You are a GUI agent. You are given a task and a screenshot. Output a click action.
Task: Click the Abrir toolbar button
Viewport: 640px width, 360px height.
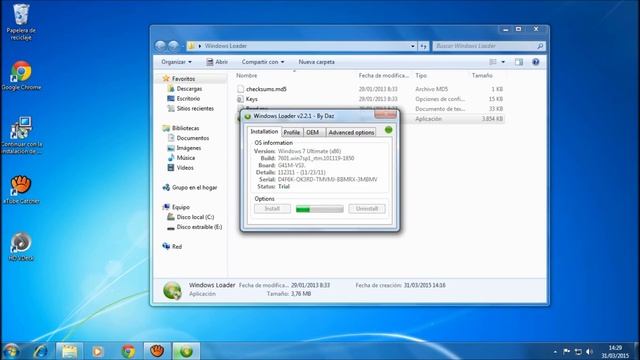[x=217, y=62]
